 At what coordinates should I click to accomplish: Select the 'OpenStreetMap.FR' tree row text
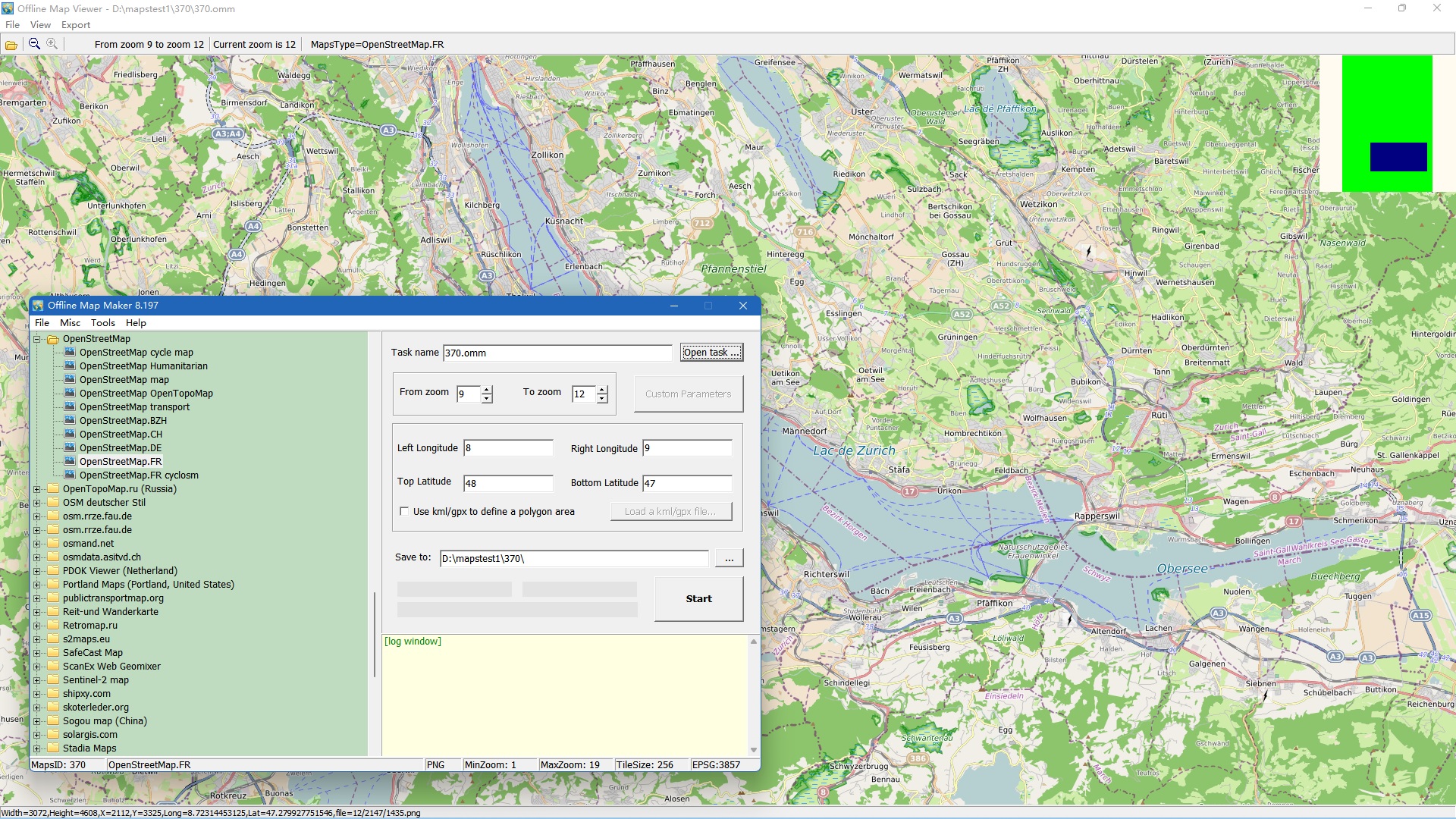[121, 462]
